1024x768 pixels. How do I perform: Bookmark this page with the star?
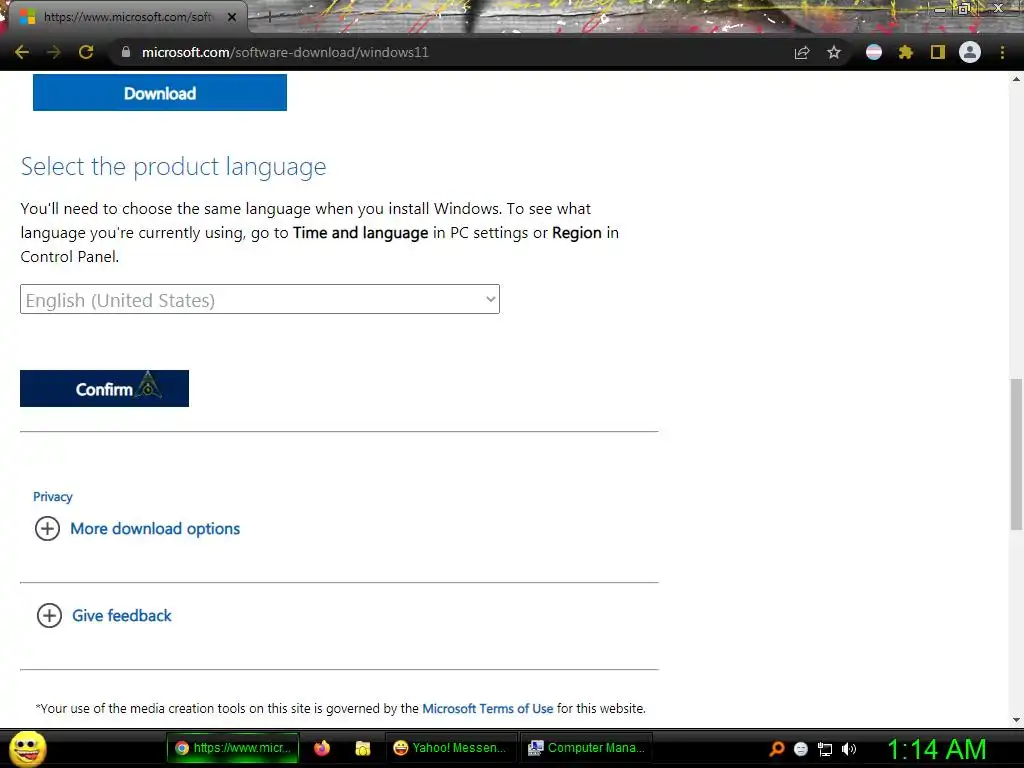click(x=834, y=52)
